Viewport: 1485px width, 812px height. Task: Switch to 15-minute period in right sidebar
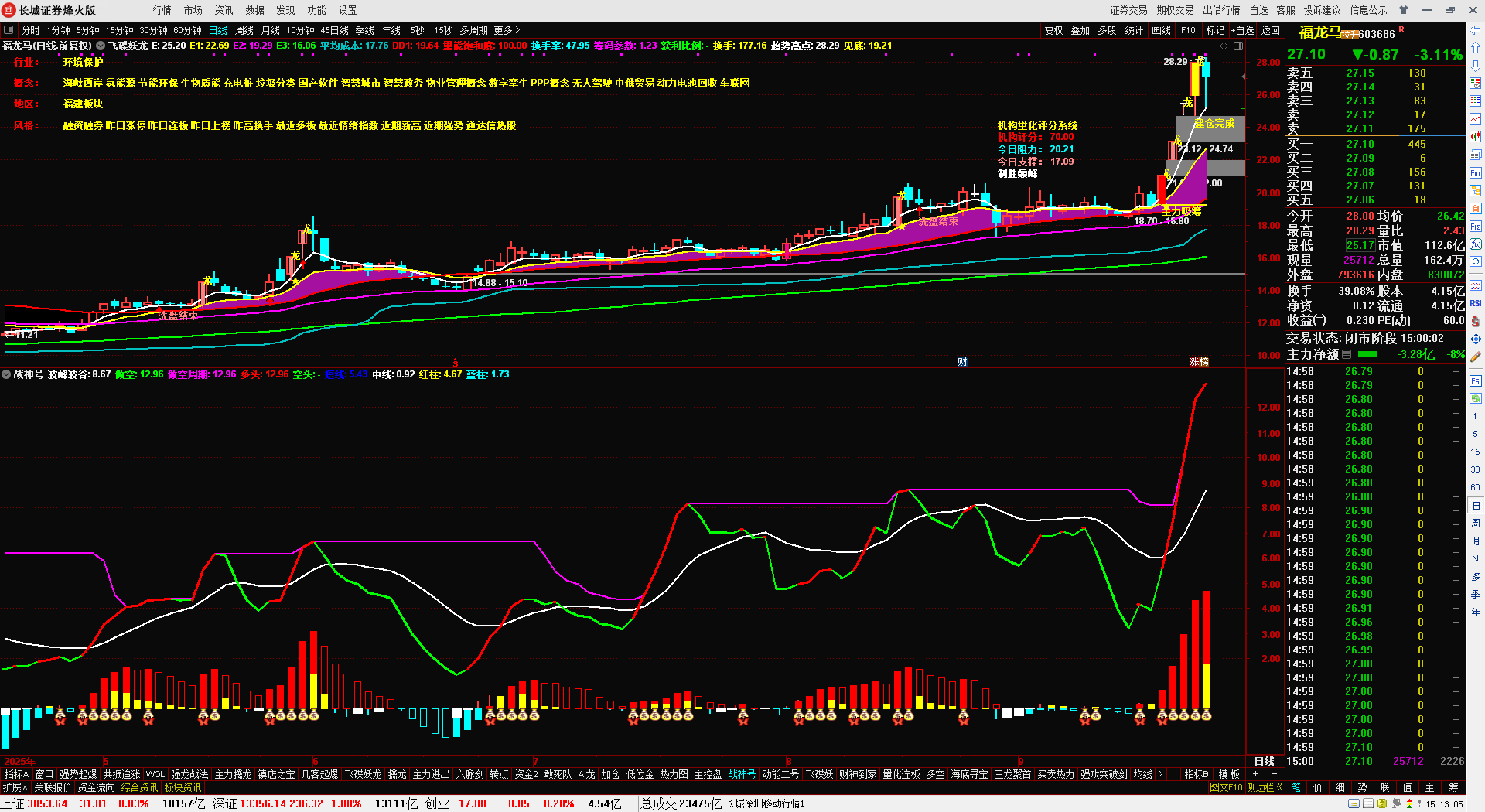1476,452
